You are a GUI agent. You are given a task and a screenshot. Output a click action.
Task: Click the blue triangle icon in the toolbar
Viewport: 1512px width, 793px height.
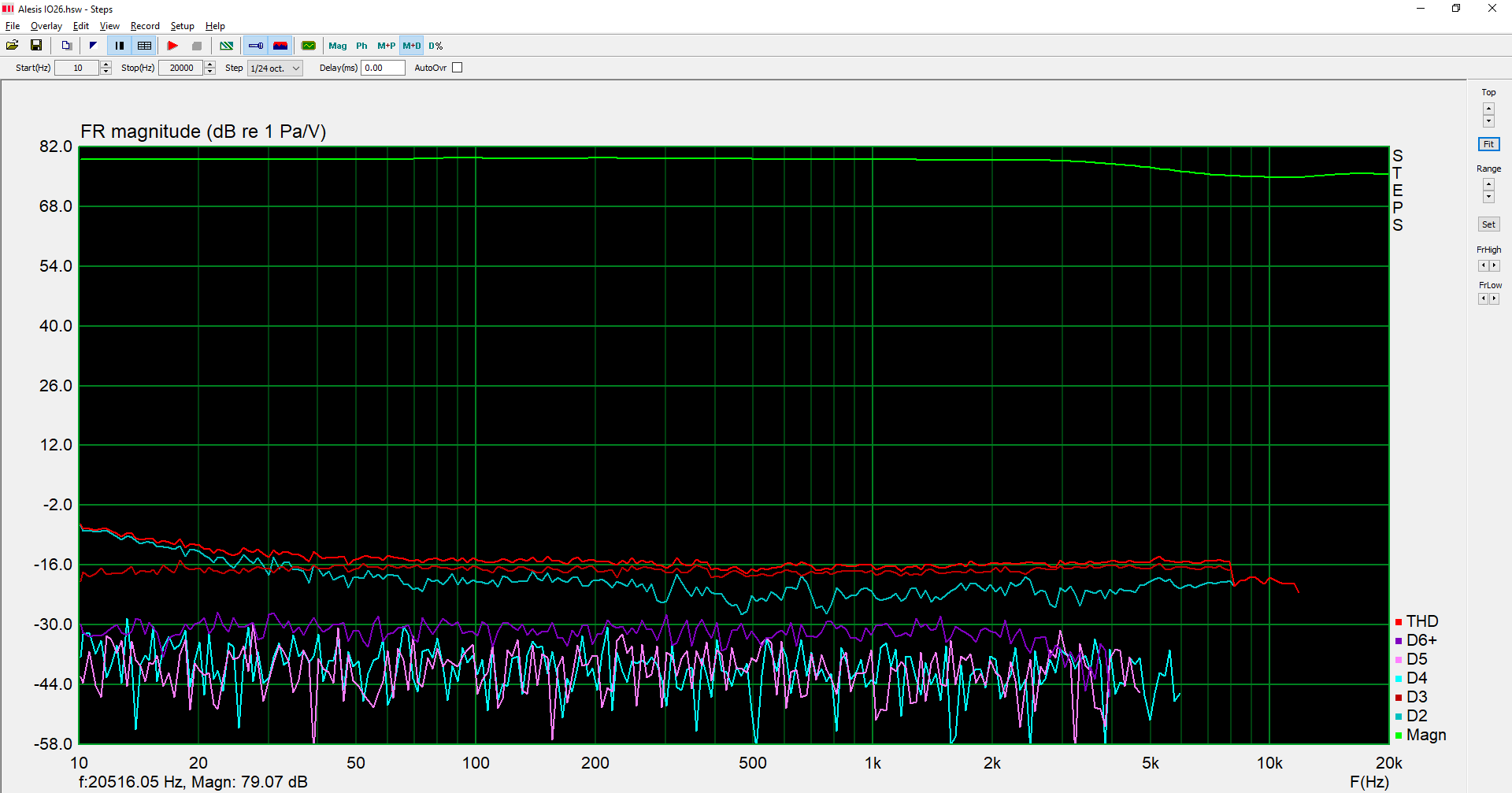point(93,46)
